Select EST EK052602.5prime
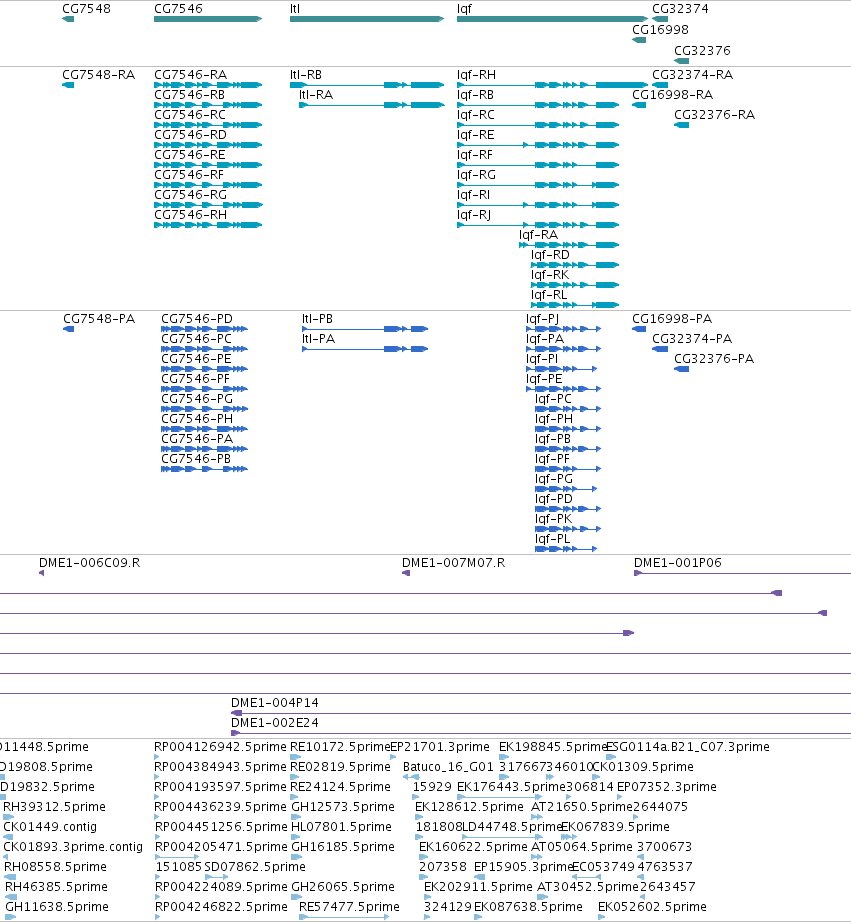The height and width of the screenshot is (922, 851). tap(652, 907)
